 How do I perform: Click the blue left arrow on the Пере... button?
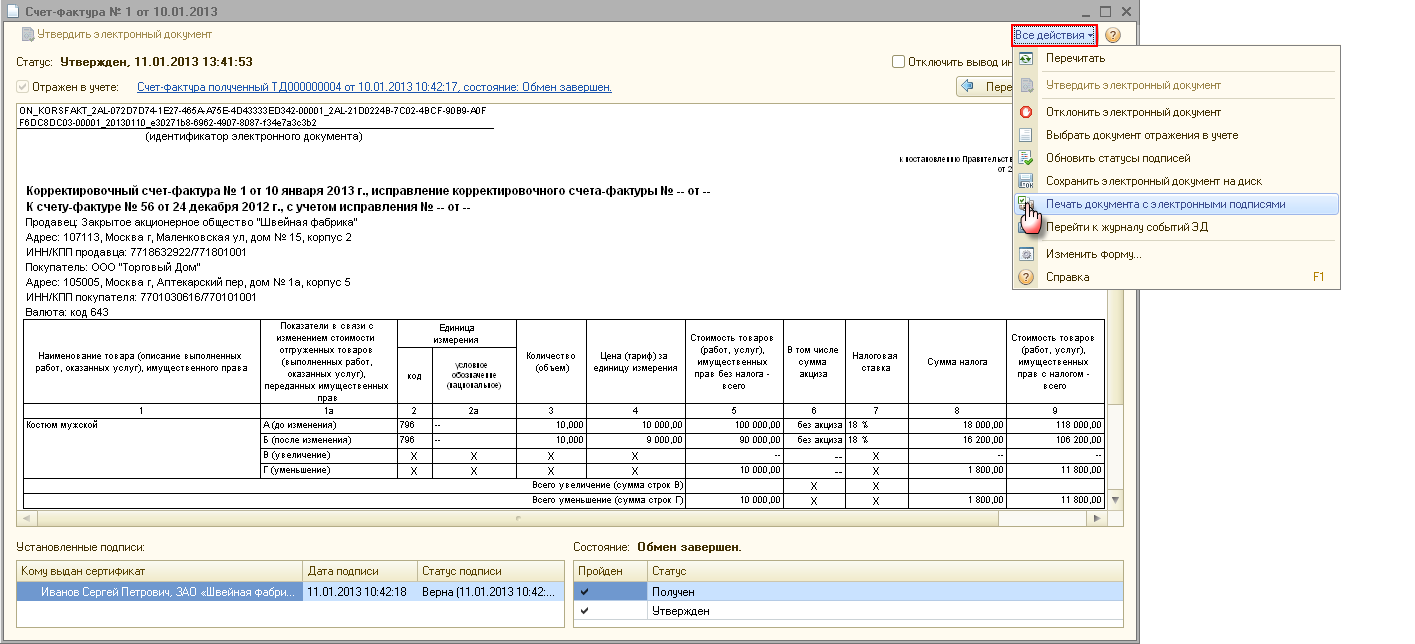tap(967, 87)
